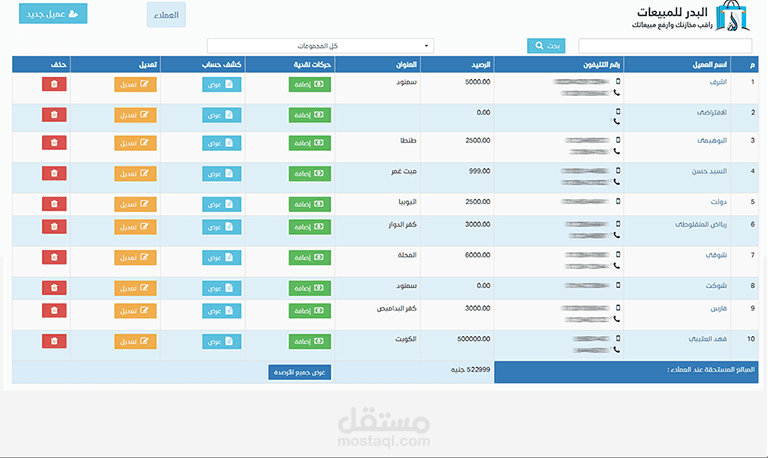Click the تعديل button in شوقي row

pyautogui.click(x=135, y=257)
